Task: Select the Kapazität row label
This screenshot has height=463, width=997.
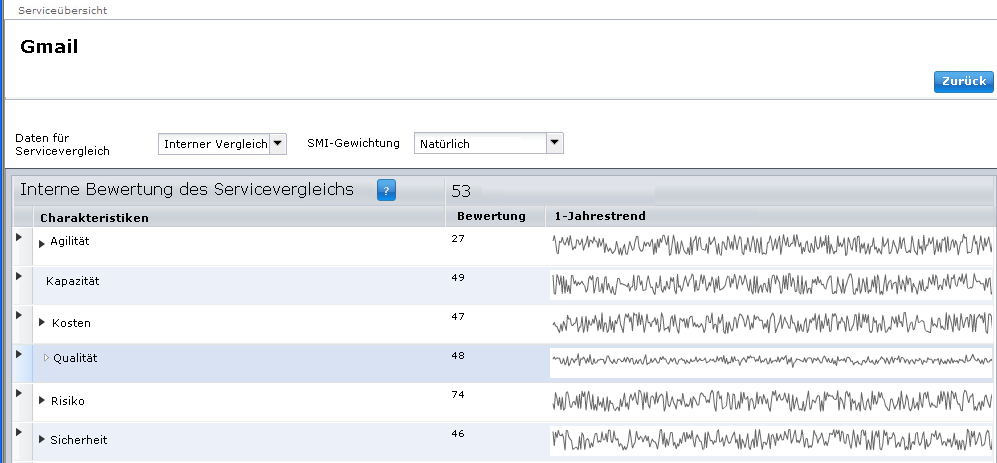Action: tap(72, 281)
